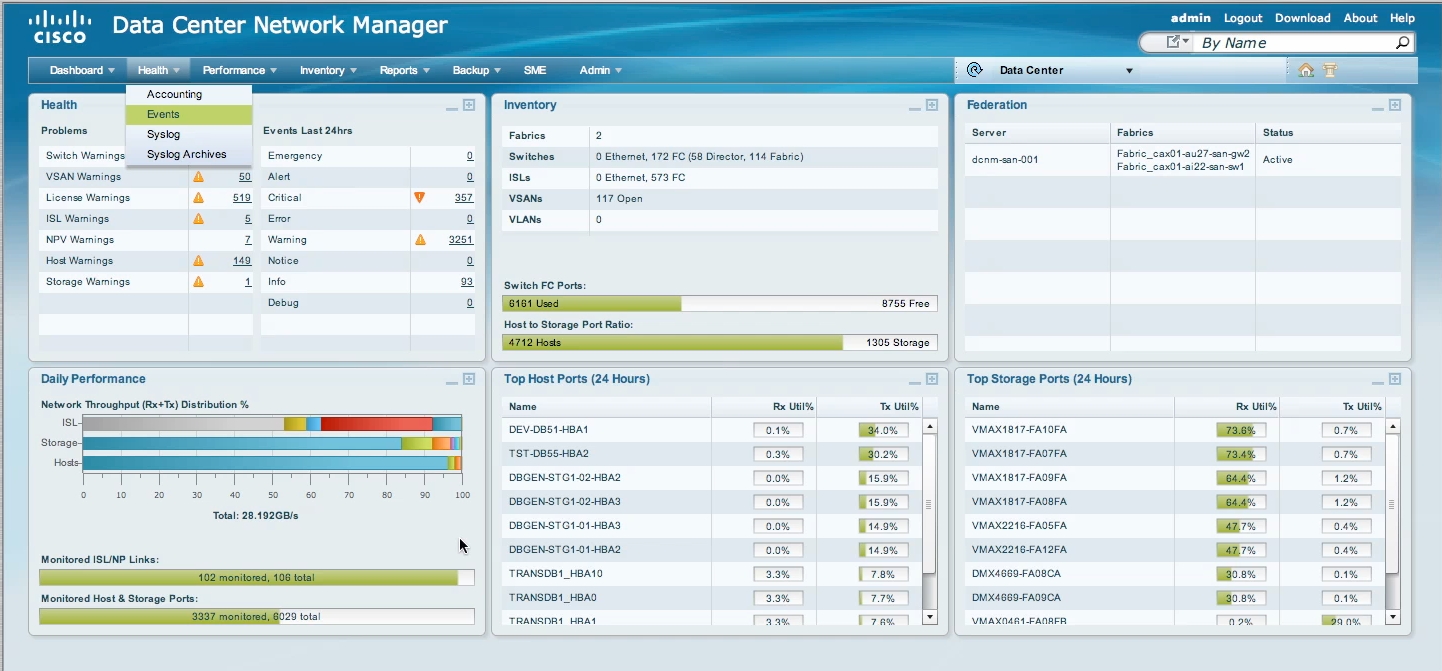This screenshot has width=1442, height=671.
Task: Maximize the Inventory panel
Action: coord(931,105)
